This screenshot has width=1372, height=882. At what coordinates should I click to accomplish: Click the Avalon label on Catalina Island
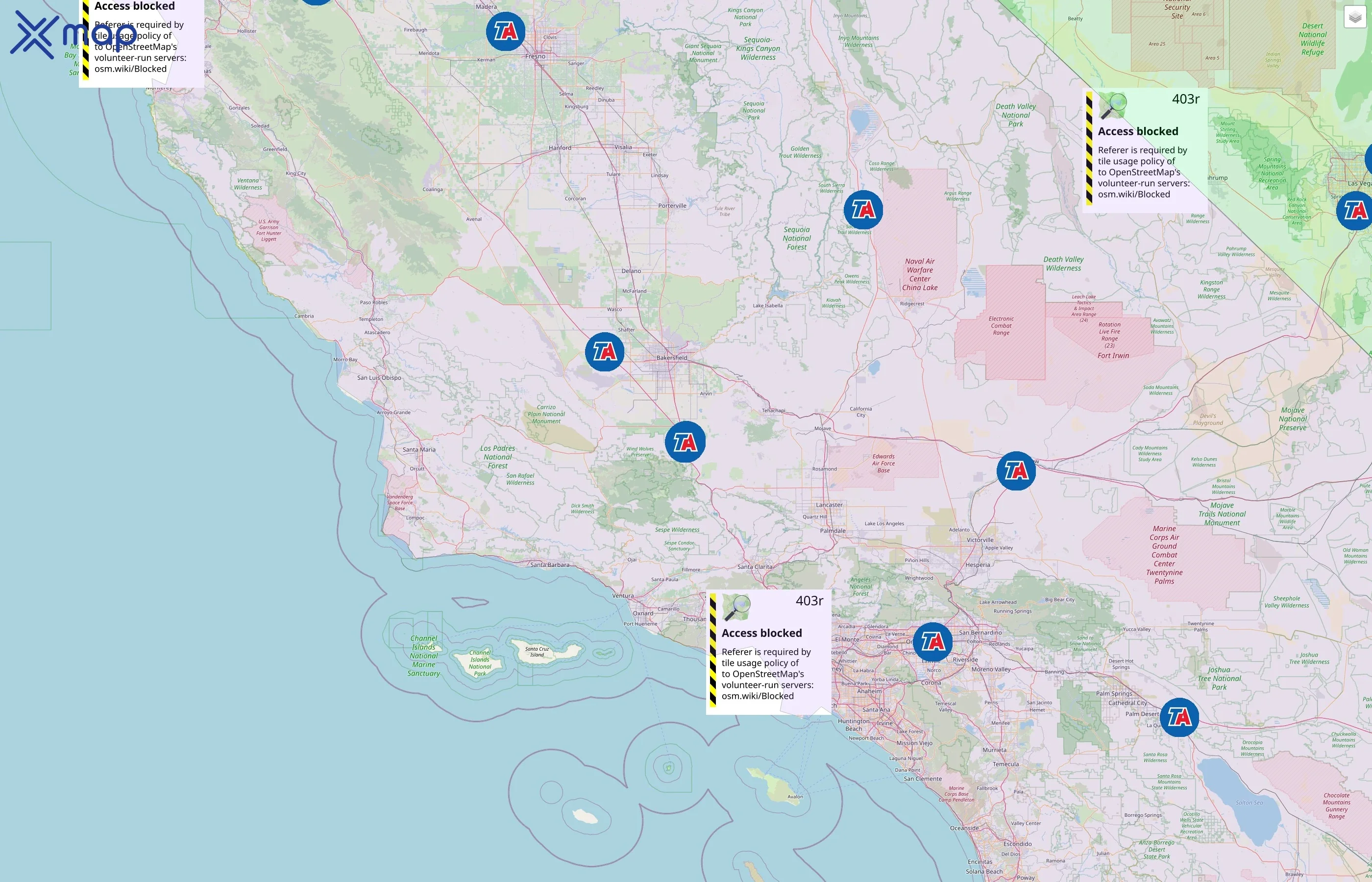tap(795, 797)
